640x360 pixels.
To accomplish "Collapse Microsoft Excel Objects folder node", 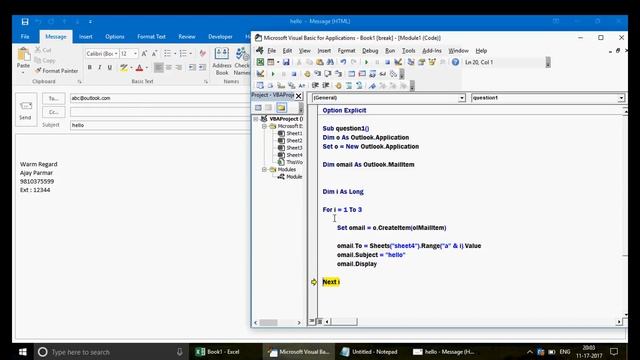I will 264,126.
